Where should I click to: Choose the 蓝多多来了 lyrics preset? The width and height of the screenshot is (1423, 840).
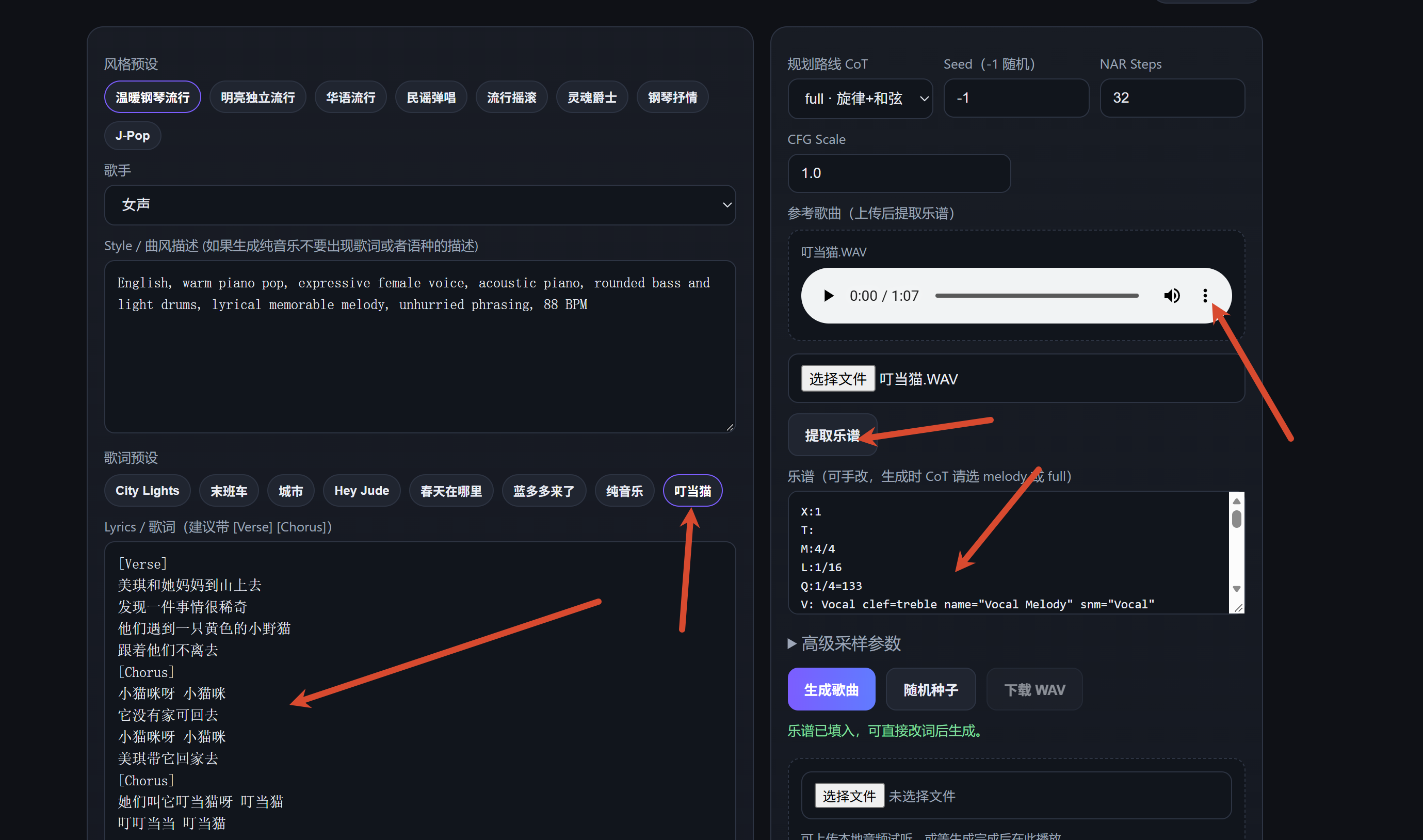point(543,491)
